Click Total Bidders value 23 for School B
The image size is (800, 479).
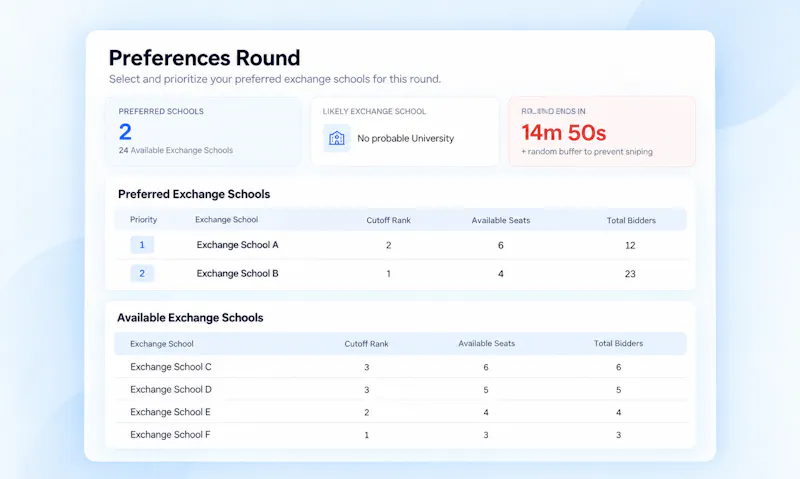click(630, 274)
